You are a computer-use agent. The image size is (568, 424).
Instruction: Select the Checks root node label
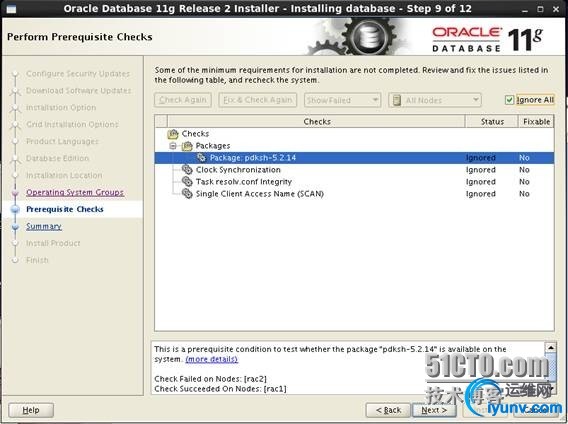click(x=195, y=134)
